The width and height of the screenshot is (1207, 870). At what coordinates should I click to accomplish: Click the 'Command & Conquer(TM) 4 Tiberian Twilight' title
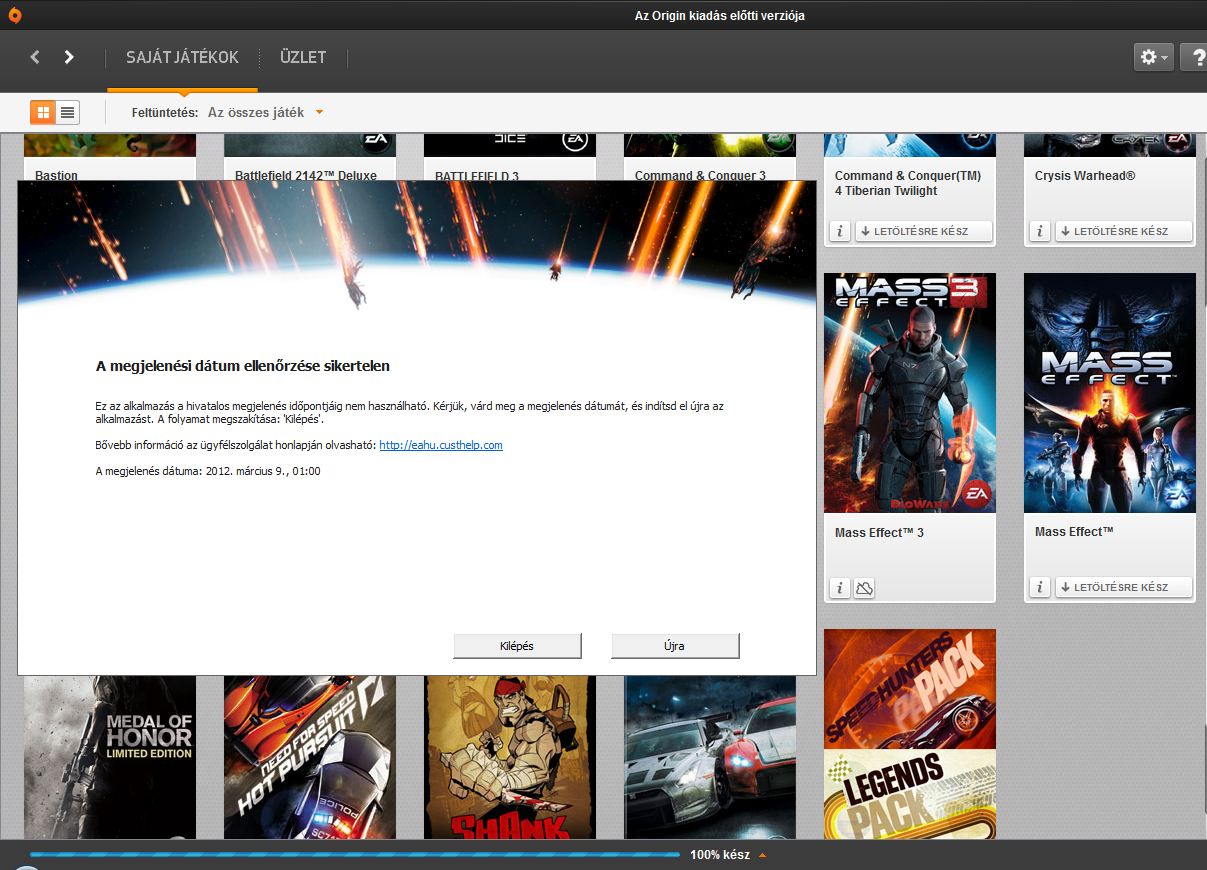pos(908,183)
